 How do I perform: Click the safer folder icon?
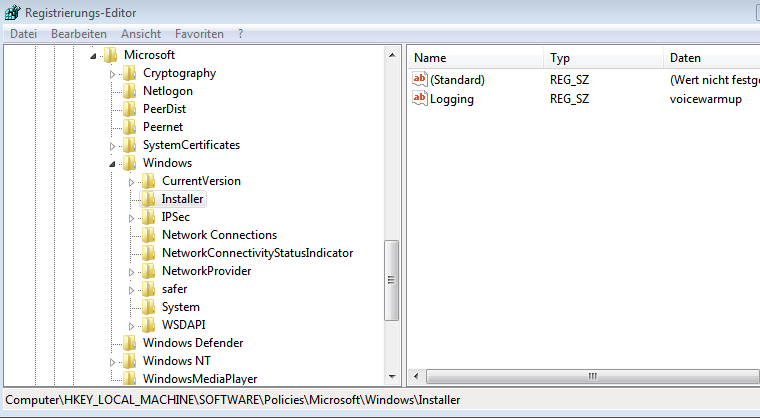(148, 289)
